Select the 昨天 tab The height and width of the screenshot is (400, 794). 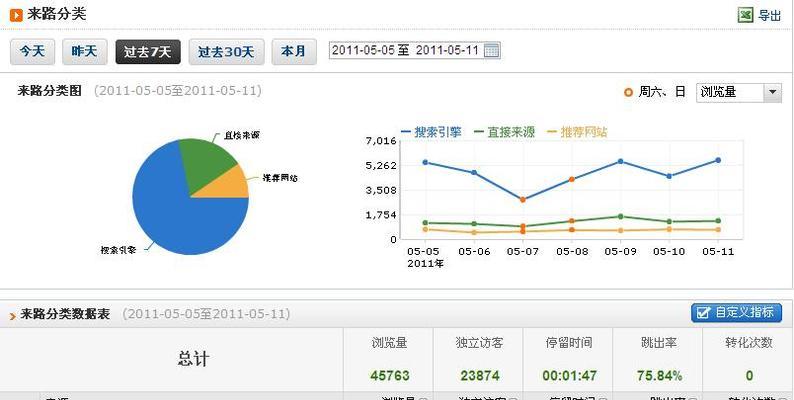click(x=85, y=52)
